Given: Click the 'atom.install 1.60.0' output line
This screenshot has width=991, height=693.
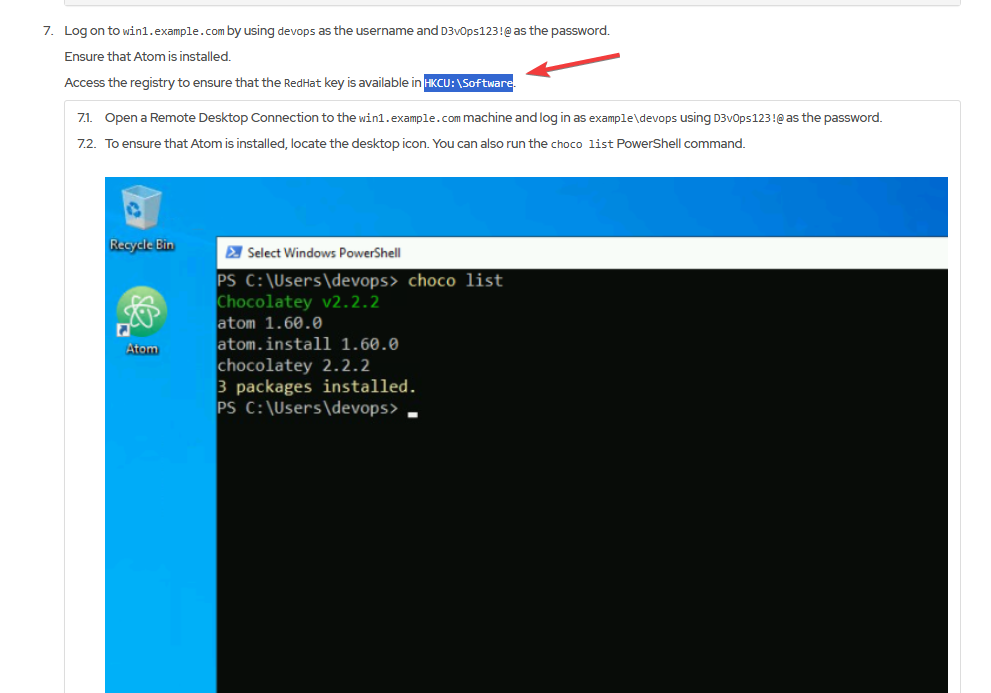Looking at the screenshot, I should [308, 344].
